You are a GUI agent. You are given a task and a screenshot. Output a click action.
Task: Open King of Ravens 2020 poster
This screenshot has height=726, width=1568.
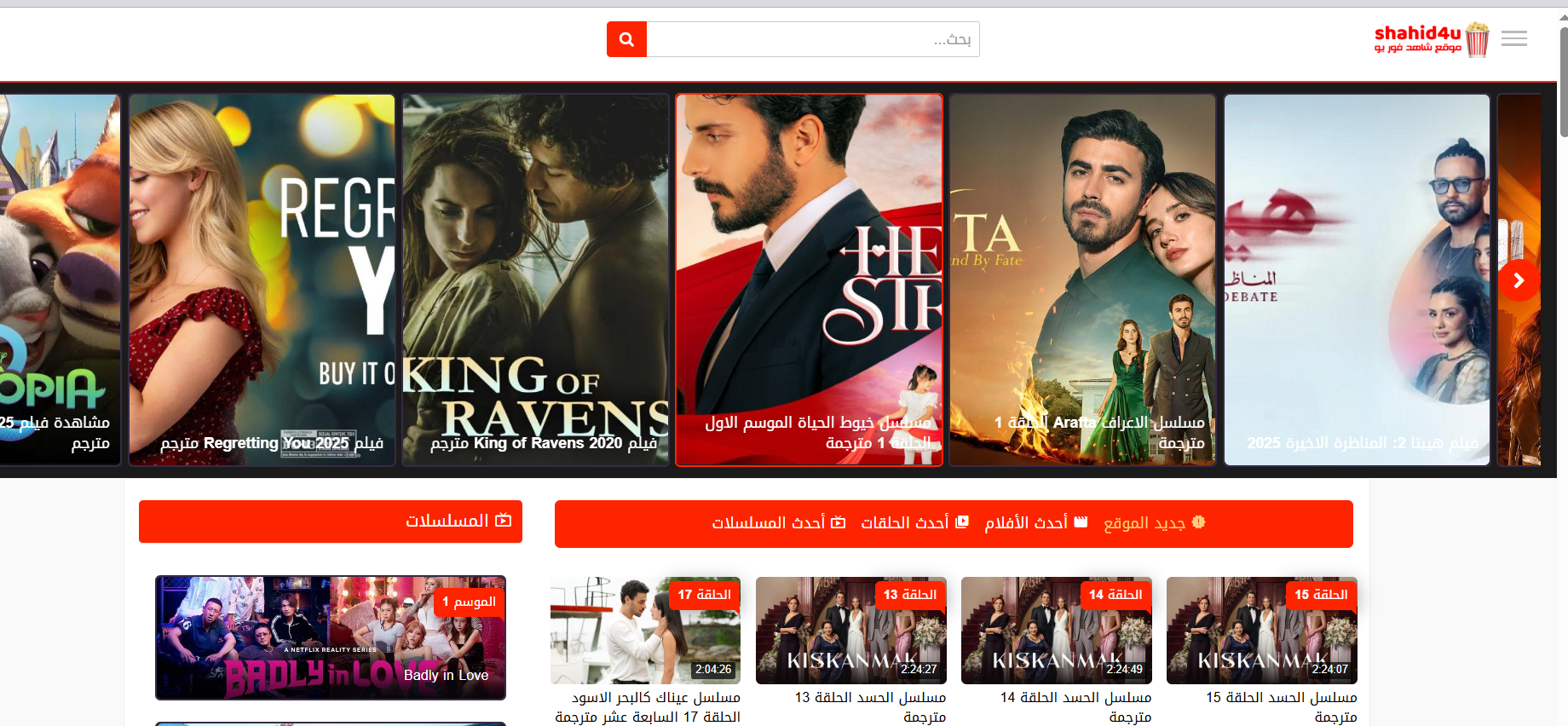coord(535,279)
